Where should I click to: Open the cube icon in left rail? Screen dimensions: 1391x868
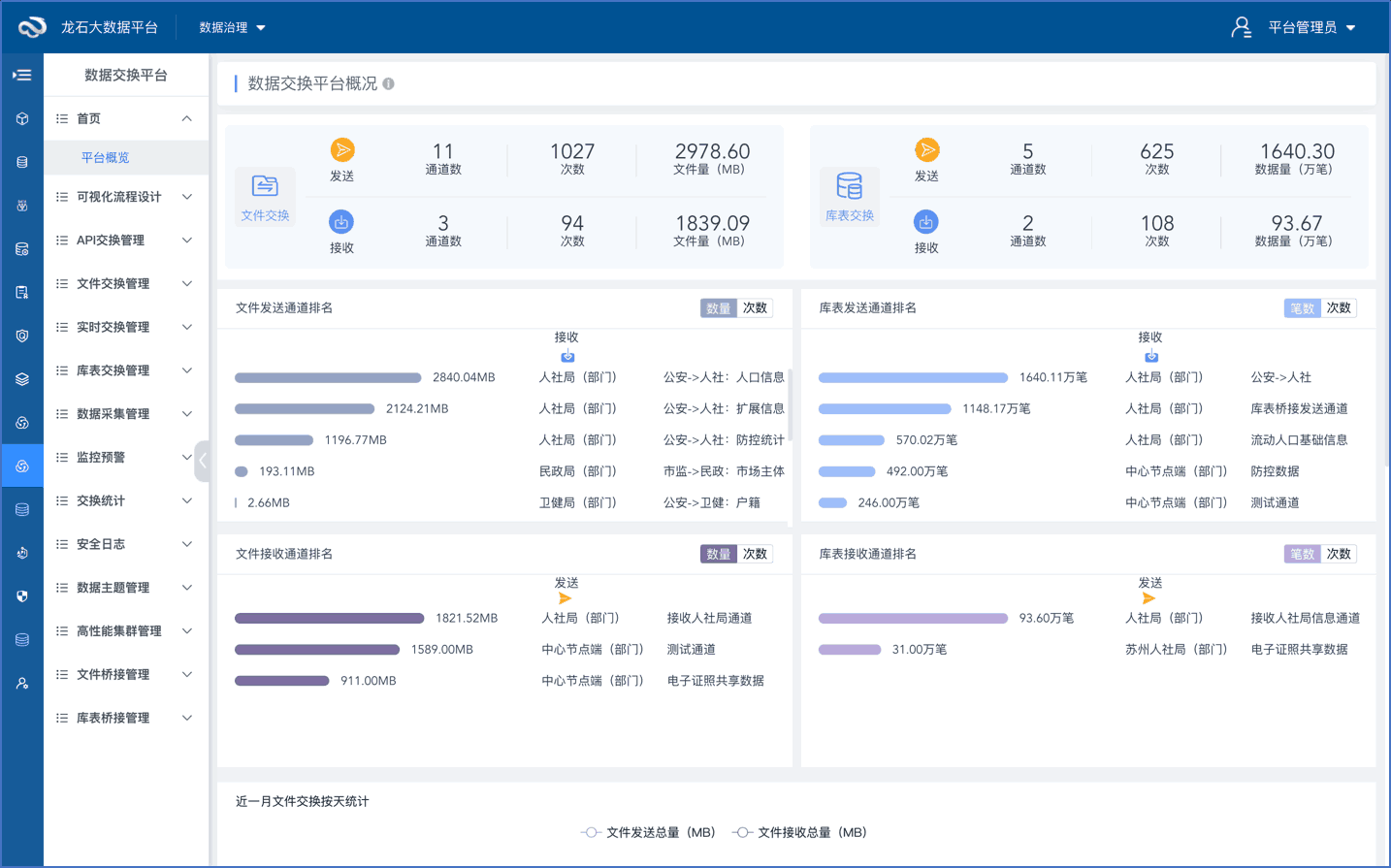21,118
